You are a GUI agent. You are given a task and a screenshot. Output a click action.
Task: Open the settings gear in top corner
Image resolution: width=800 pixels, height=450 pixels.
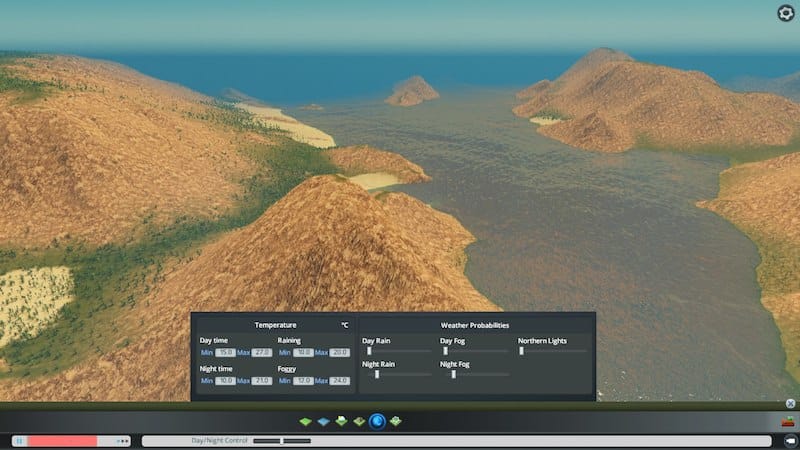point(785,13)
